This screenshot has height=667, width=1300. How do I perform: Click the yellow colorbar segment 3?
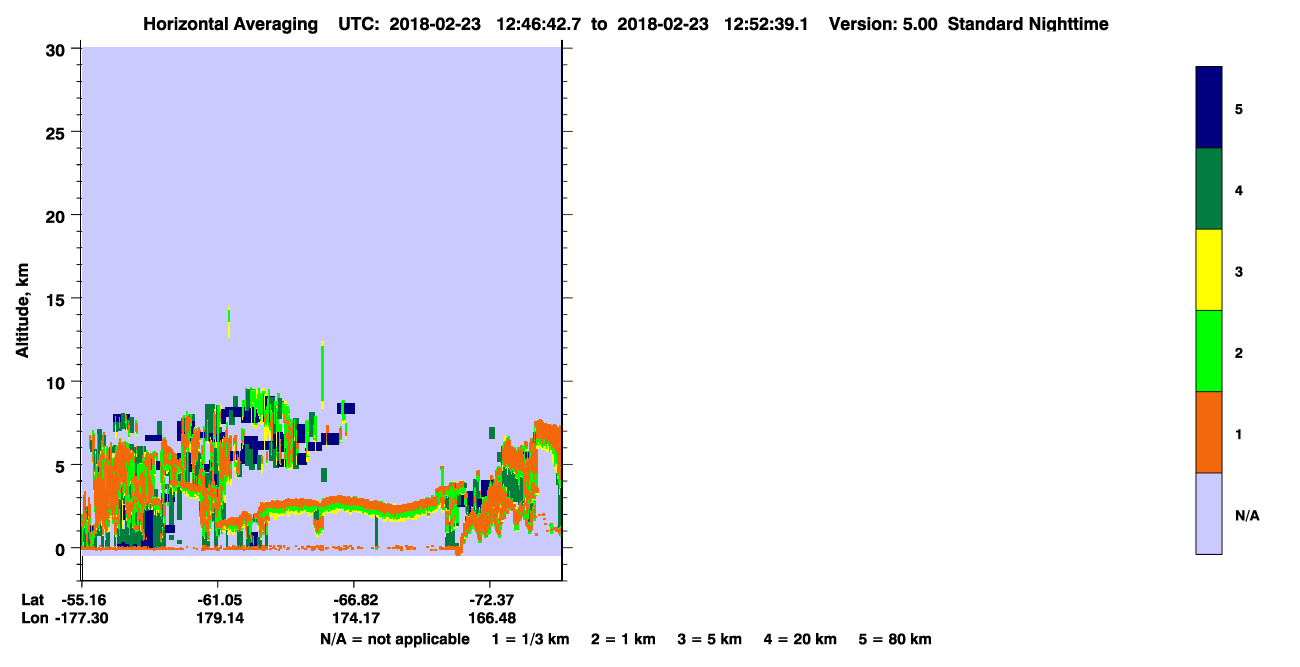point(1209,270)
